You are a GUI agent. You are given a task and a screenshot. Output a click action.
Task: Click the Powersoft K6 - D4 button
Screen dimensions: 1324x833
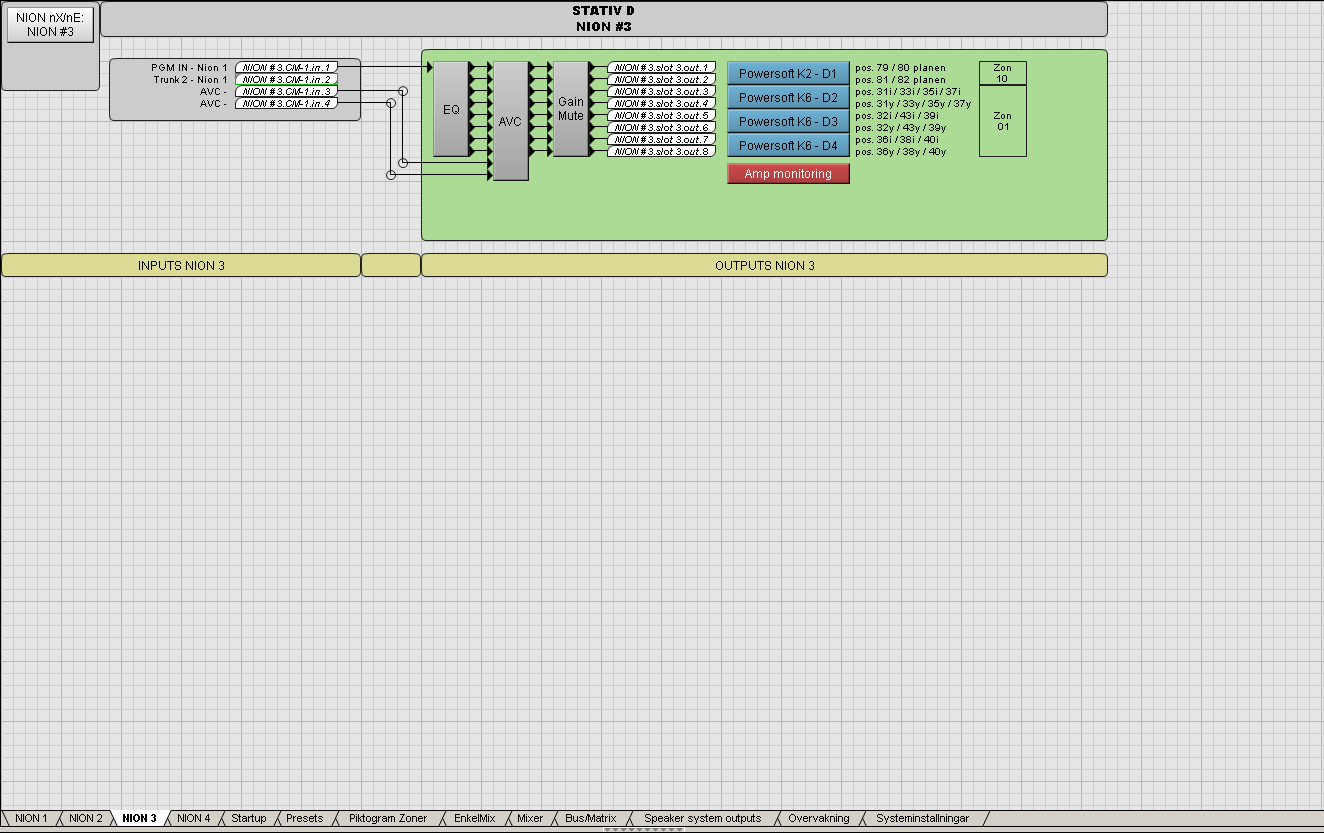(x=788, y=145)
